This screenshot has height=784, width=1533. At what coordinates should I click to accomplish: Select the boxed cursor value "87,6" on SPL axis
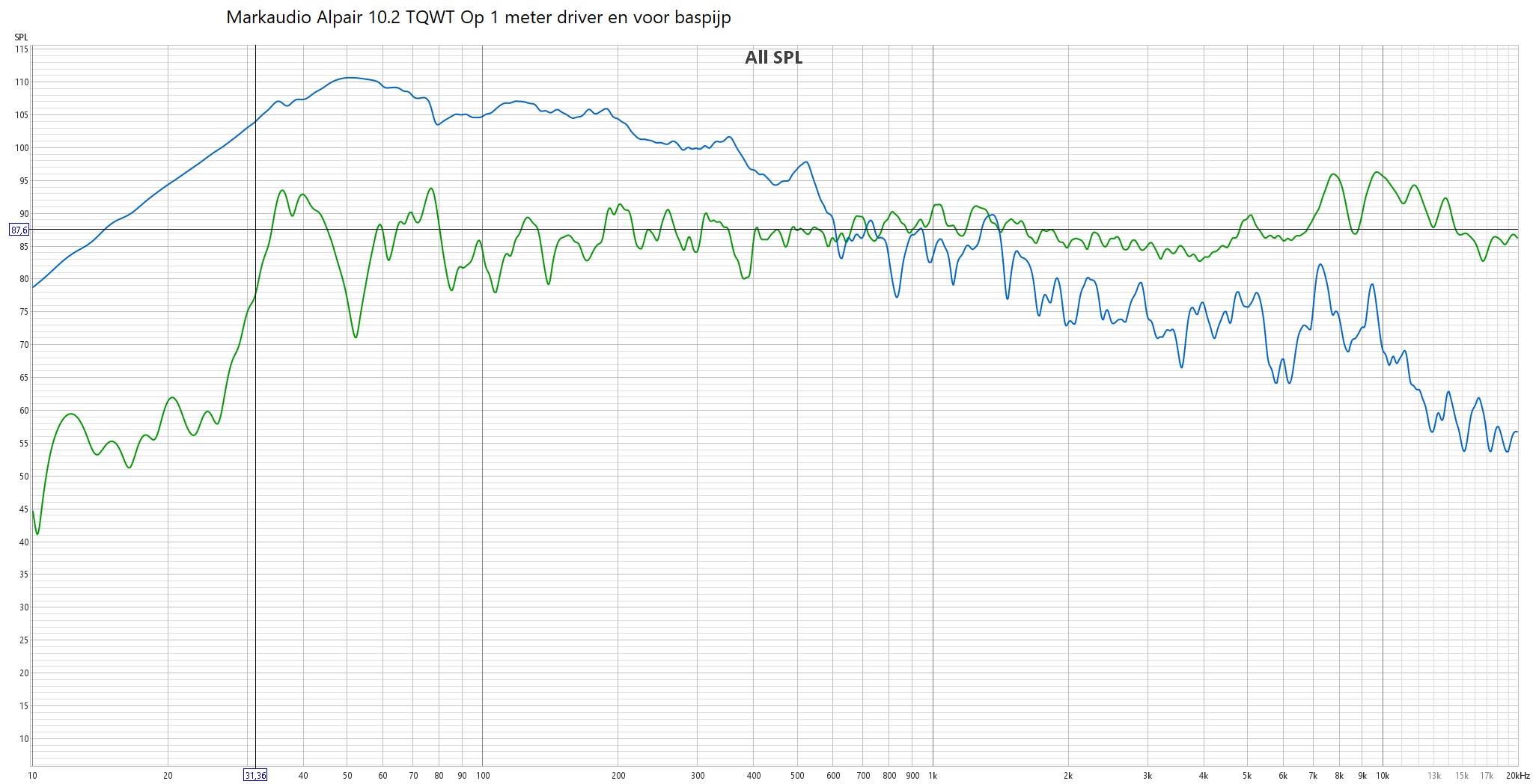(19, 230)
